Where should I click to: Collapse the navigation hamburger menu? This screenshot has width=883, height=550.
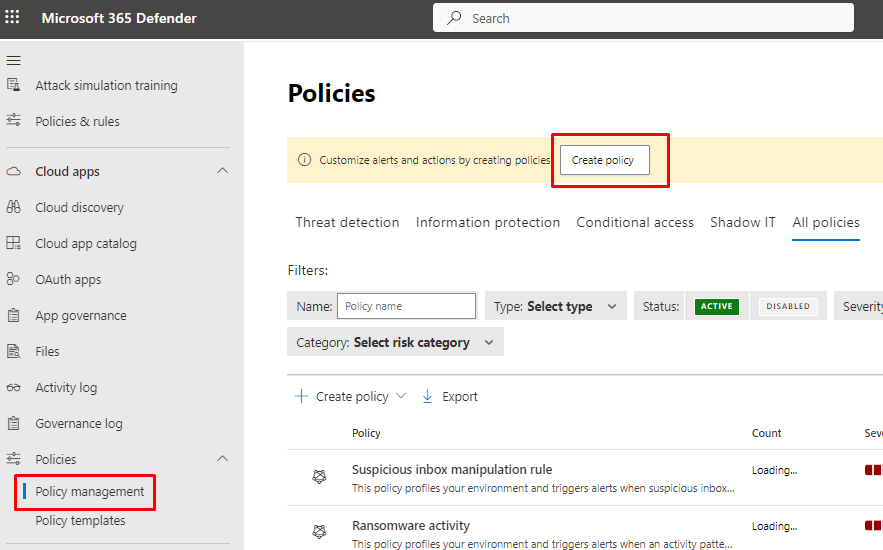click(x=14, y=61)
